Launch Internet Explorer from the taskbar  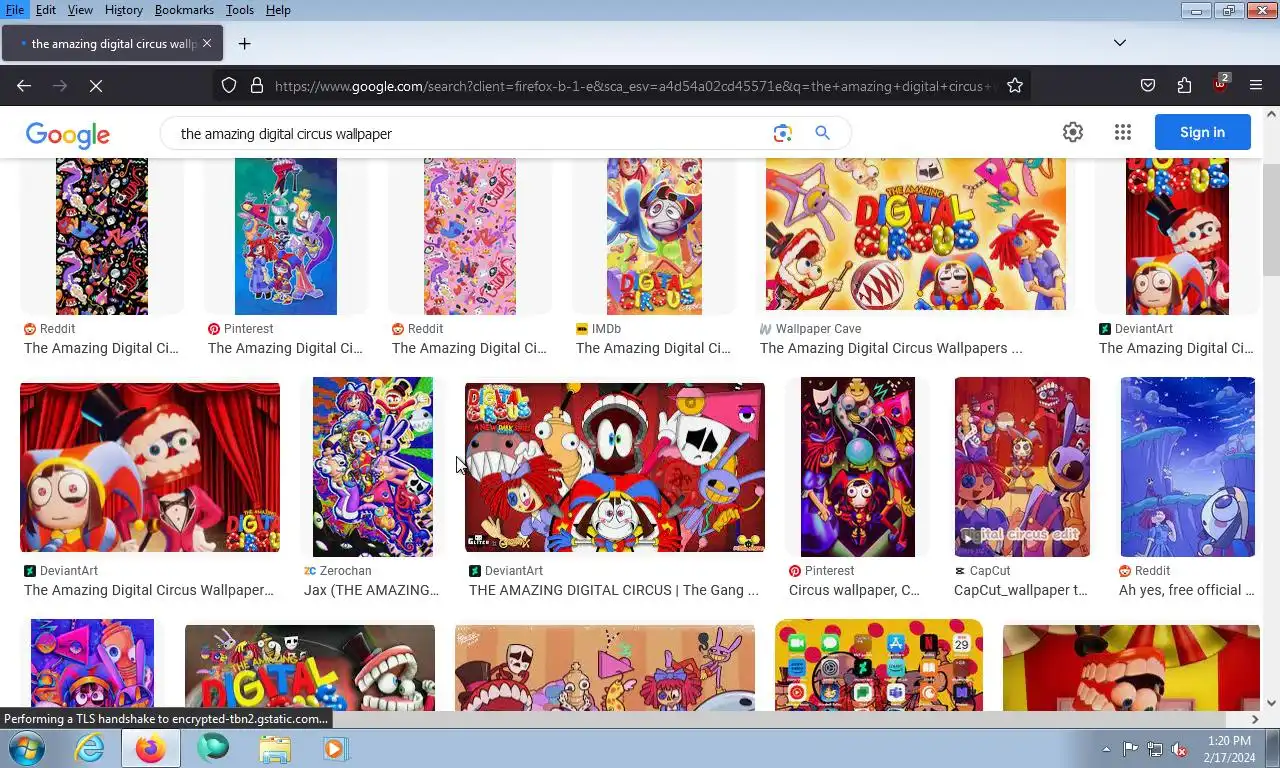pos(90,748)
